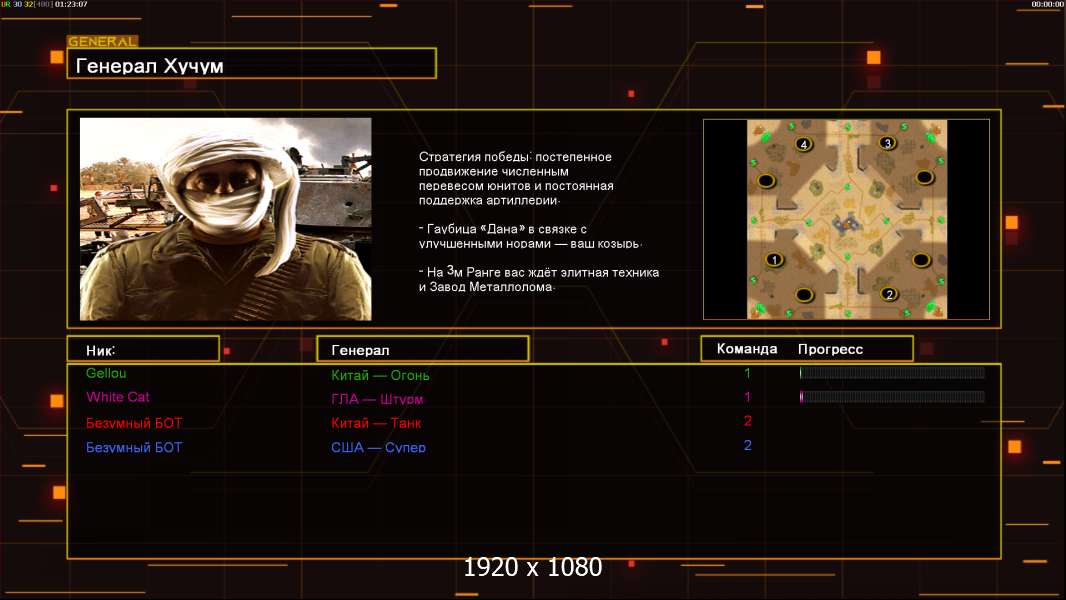The image size is (1066, 600).
Task: Select the 'Генерал' column header
Action: click(x=422, y=349)
